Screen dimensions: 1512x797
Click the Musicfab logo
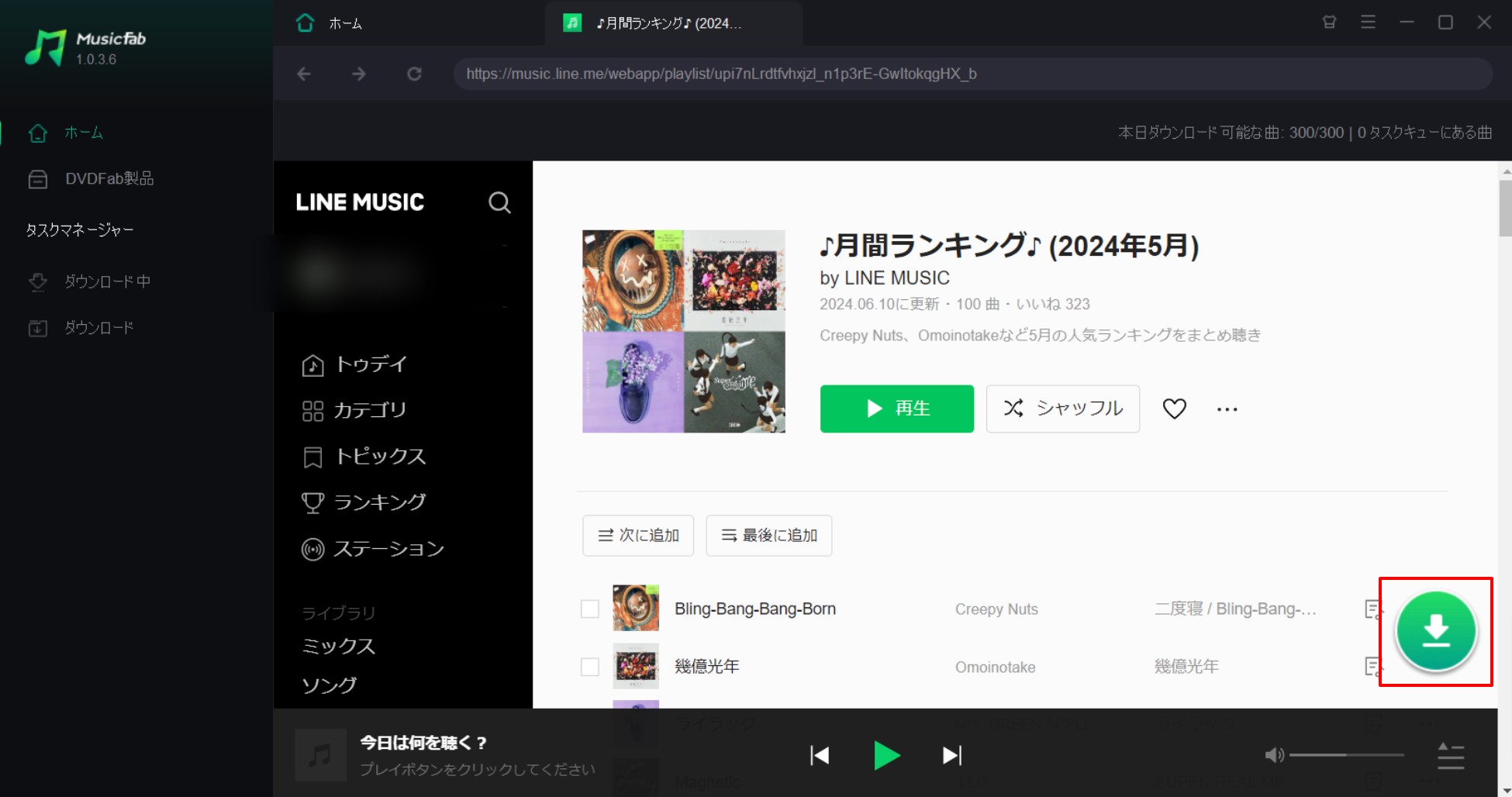(x=85, y=48)
